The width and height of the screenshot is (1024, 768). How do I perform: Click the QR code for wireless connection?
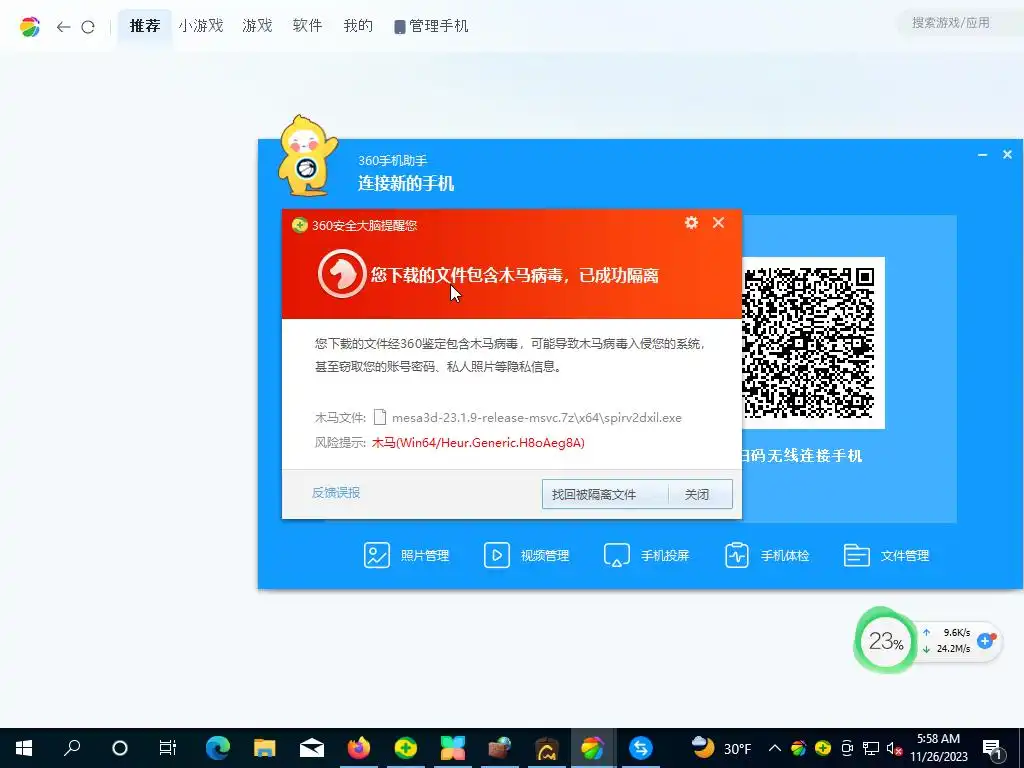(810, 342)
